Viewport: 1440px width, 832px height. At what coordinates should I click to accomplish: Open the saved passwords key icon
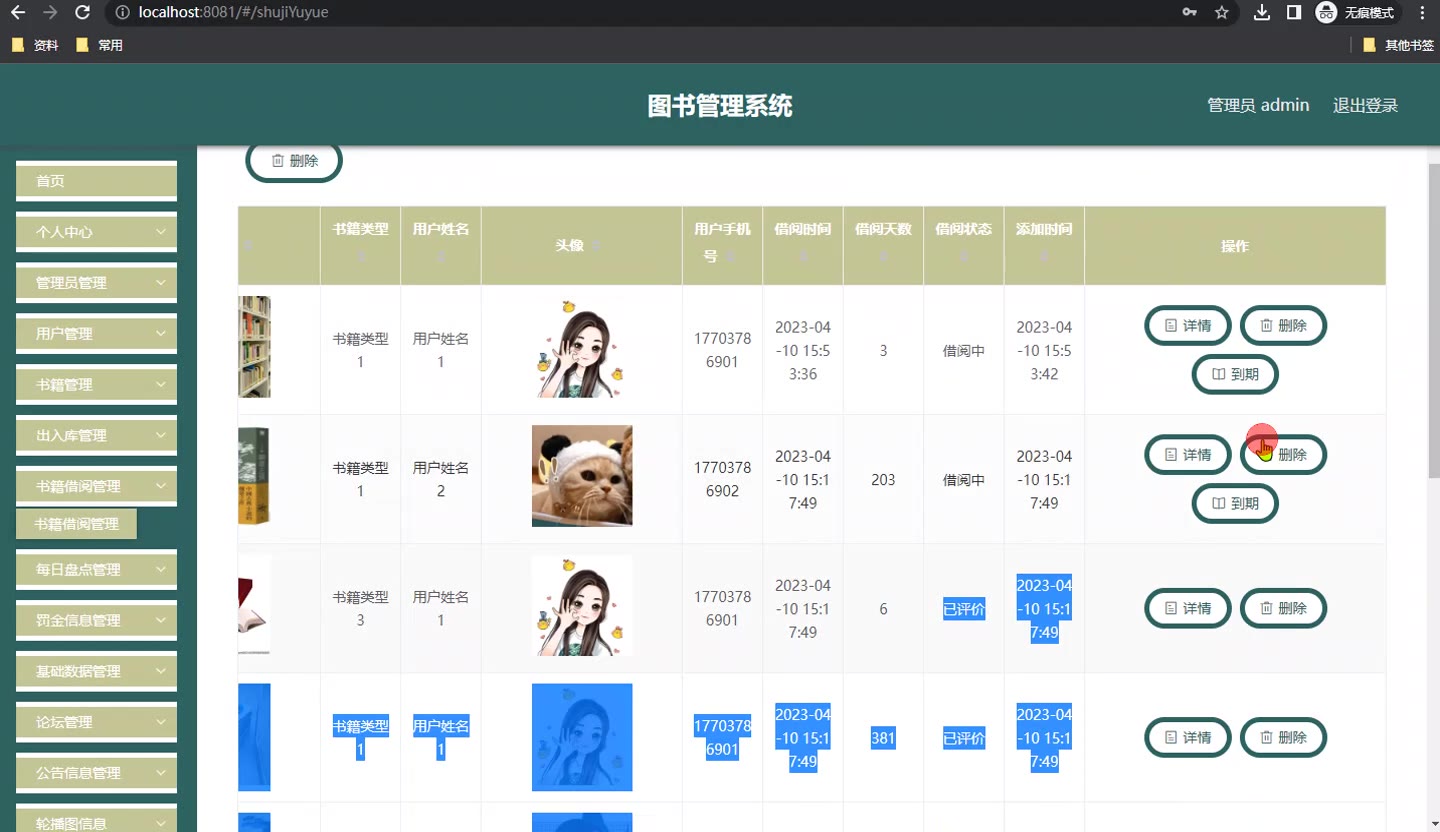(1189, 13)
